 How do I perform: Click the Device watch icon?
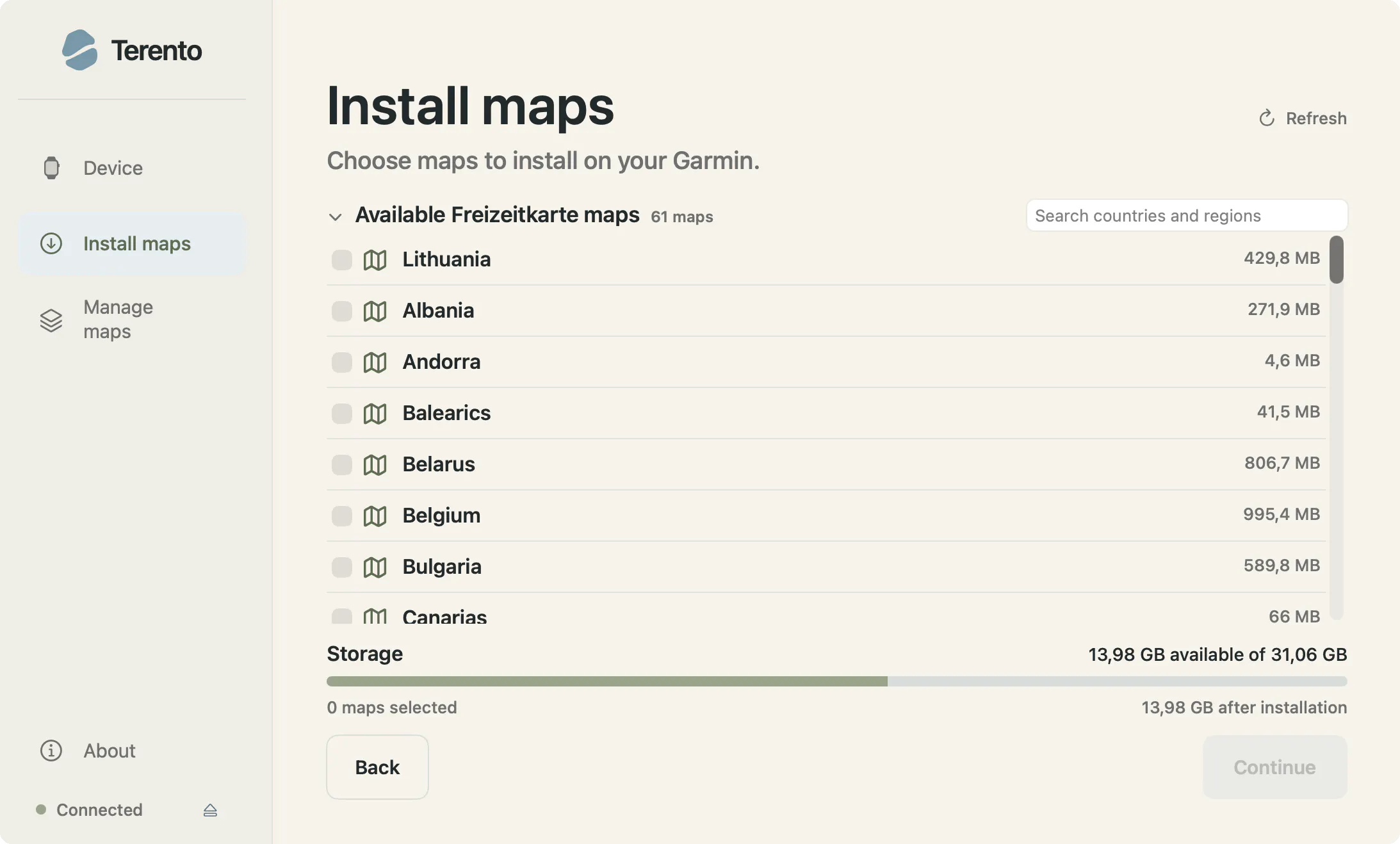pos(51,168)
